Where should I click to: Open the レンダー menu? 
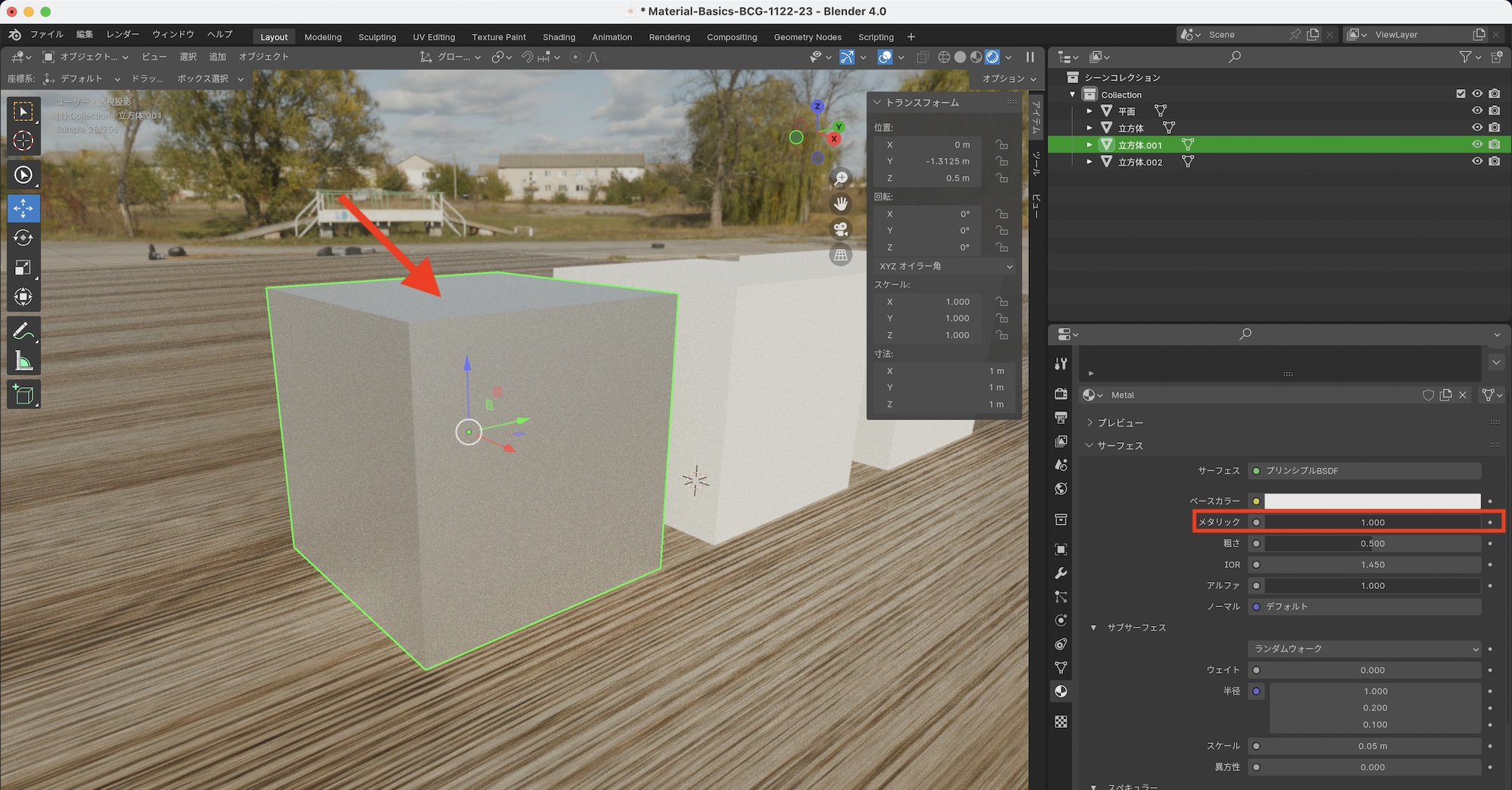122,35
